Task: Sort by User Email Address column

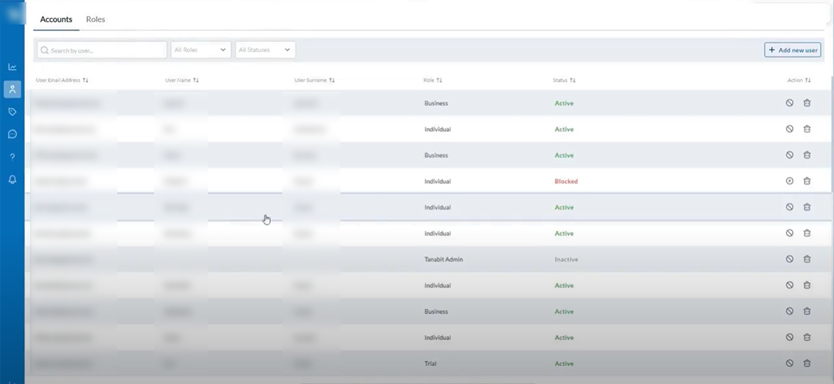Action: [62, 80]
